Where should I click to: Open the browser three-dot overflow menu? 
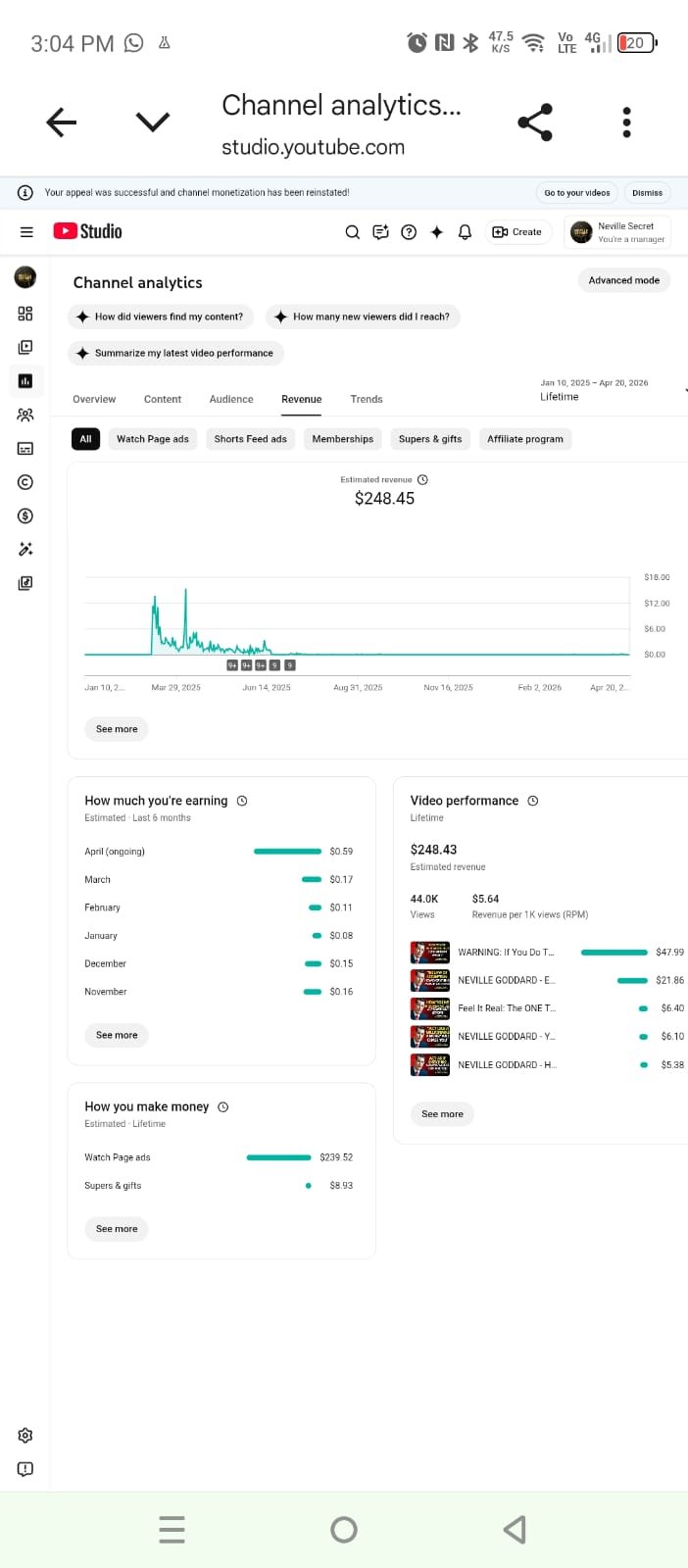627,122
